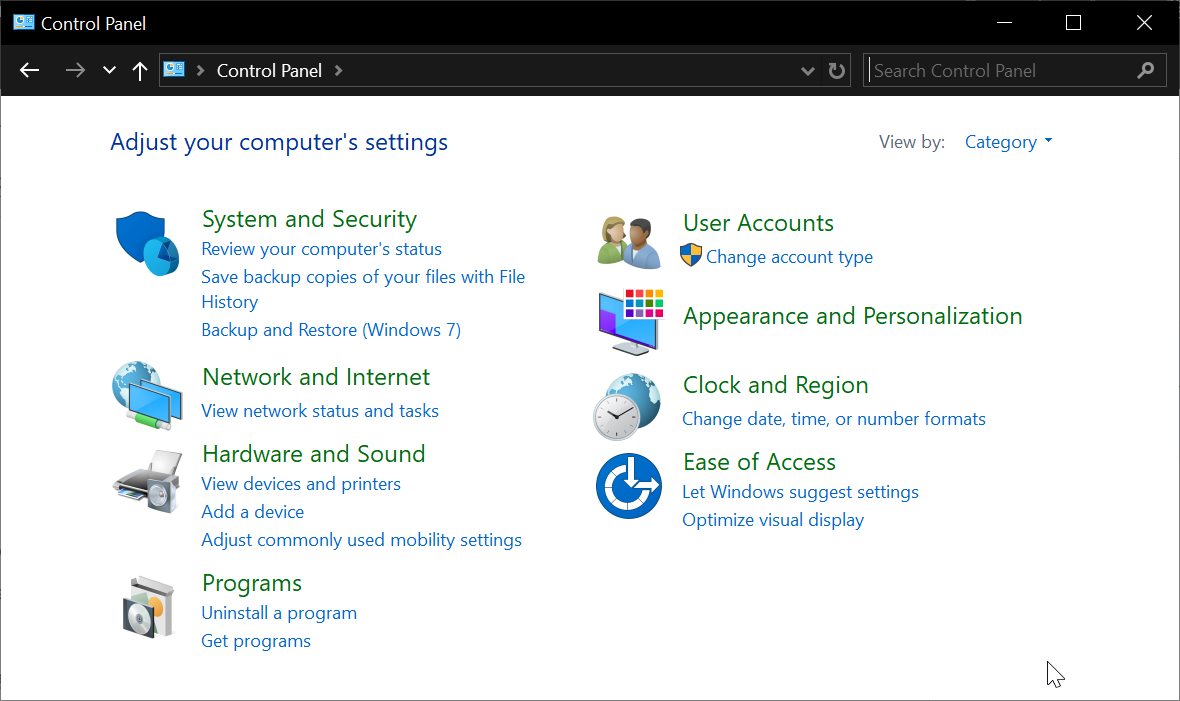Click Add a device link
Image resolution: width=1180 pixels, height=701 pixels.
[x=253, y=511]
